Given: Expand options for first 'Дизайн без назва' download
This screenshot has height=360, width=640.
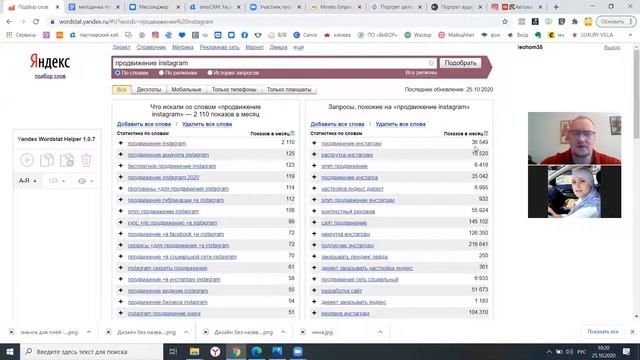Looking at the screenshot, I should point(186,332).
